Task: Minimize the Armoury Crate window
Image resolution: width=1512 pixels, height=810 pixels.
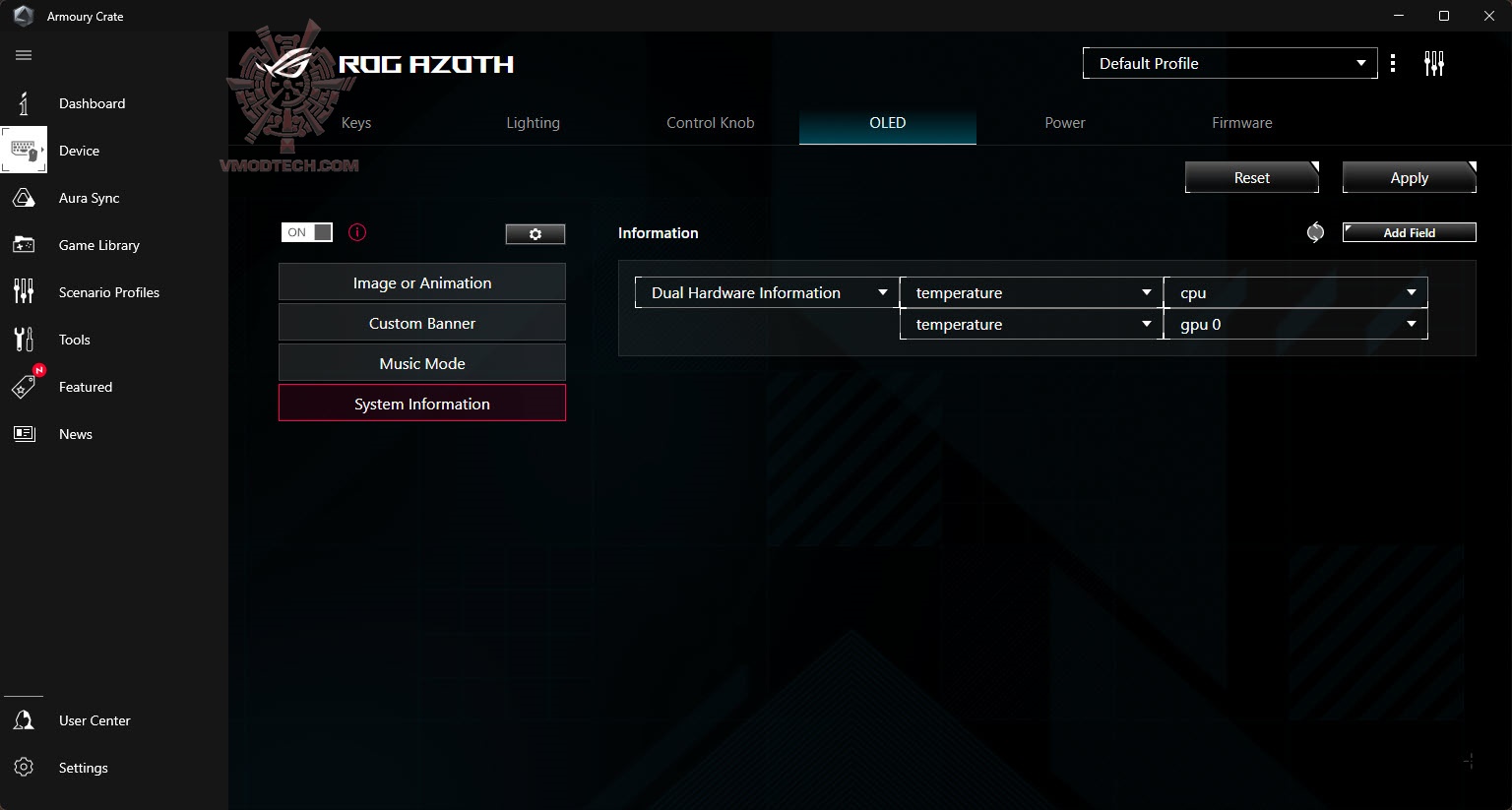Action: tap(1399, 16)
